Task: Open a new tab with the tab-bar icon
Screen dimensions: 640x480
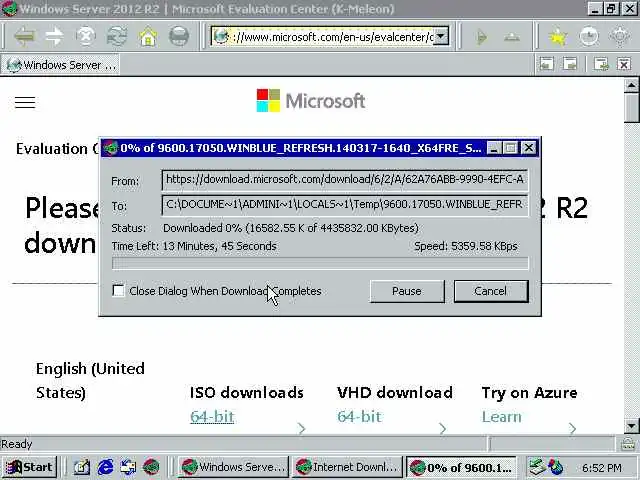Action: click(x=601, y=64)
